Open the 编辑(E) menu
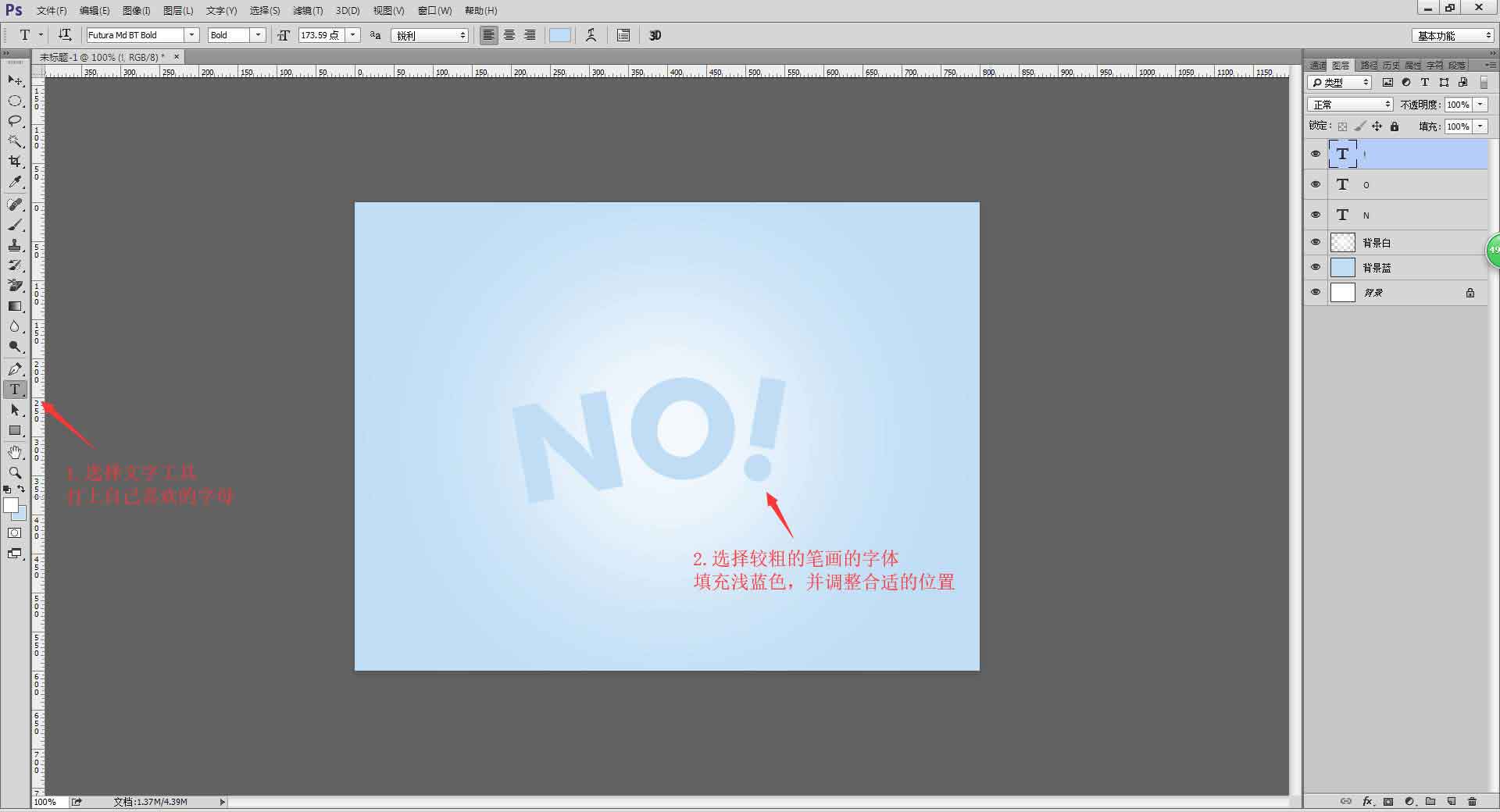The image size is (1500, 812). (95, 11)
